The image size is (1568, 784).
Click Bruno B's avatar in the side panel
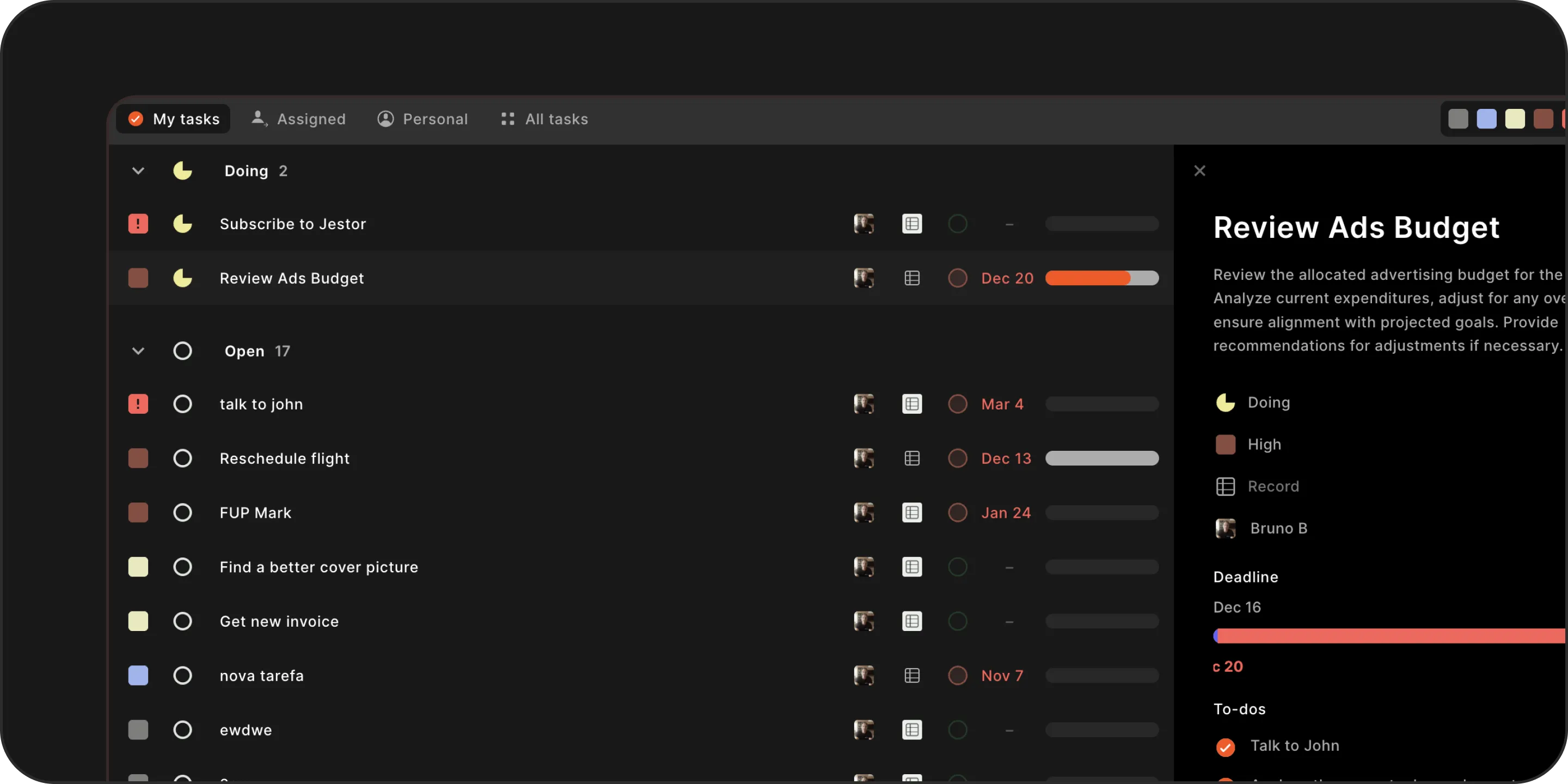(x=1226, y=528)
